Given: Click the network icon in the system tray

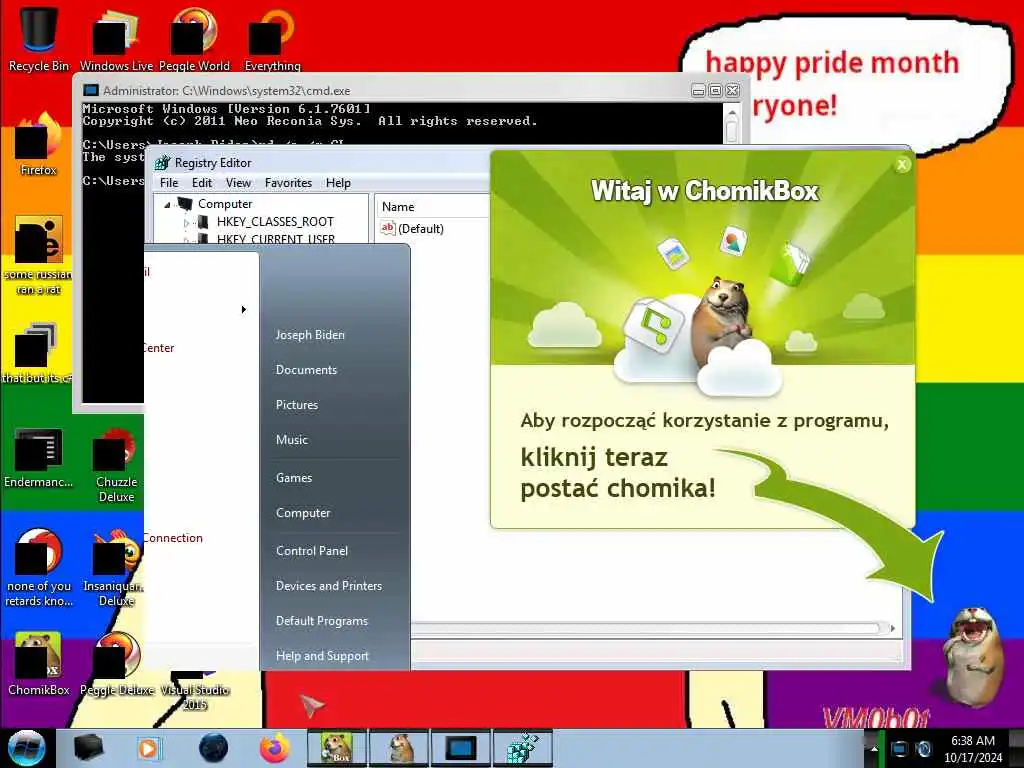Looking at the screenshot, I should pyautogui.click(x=899, y=749).
